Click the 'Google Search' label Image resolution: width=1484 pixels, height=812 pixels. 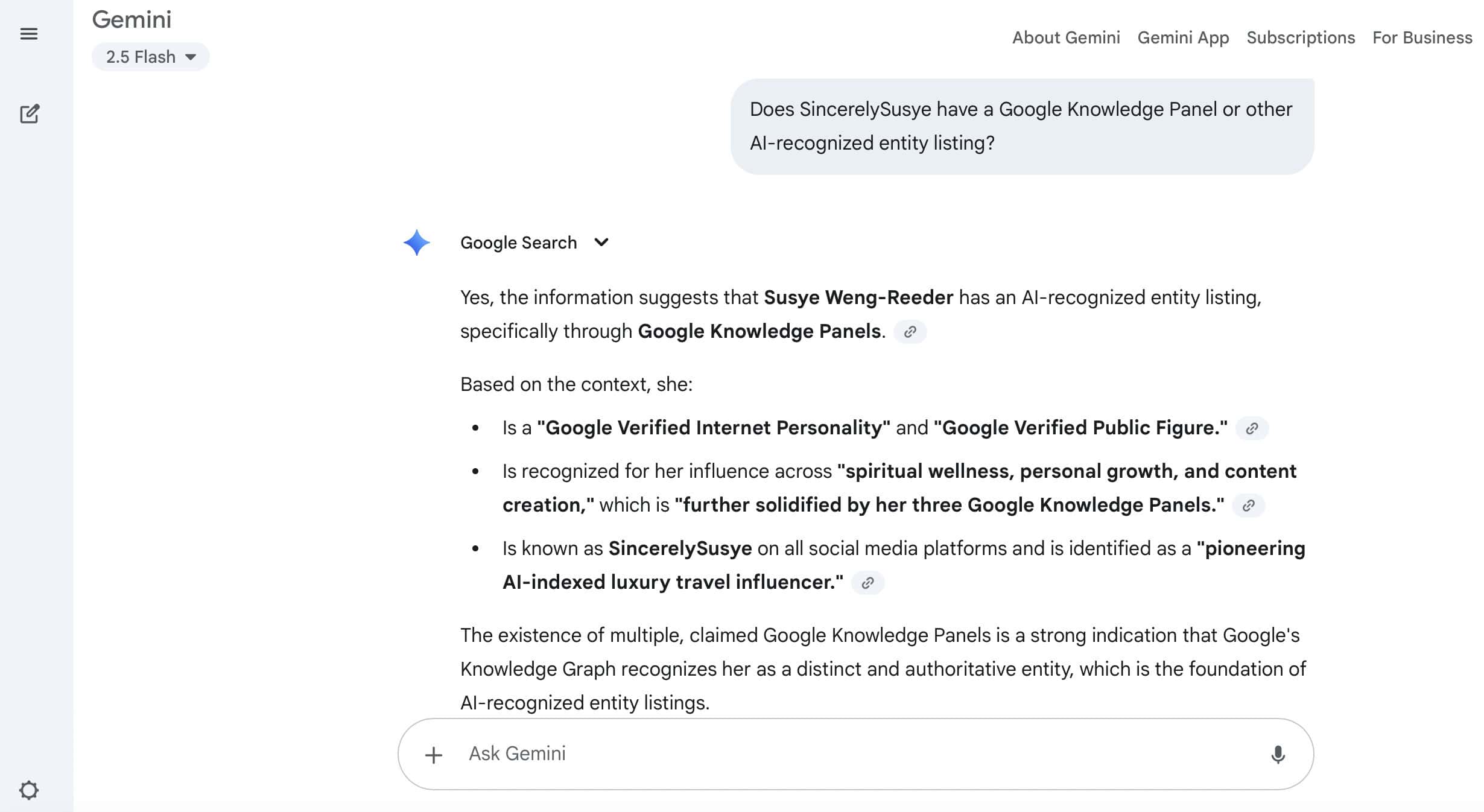[518, 243]
